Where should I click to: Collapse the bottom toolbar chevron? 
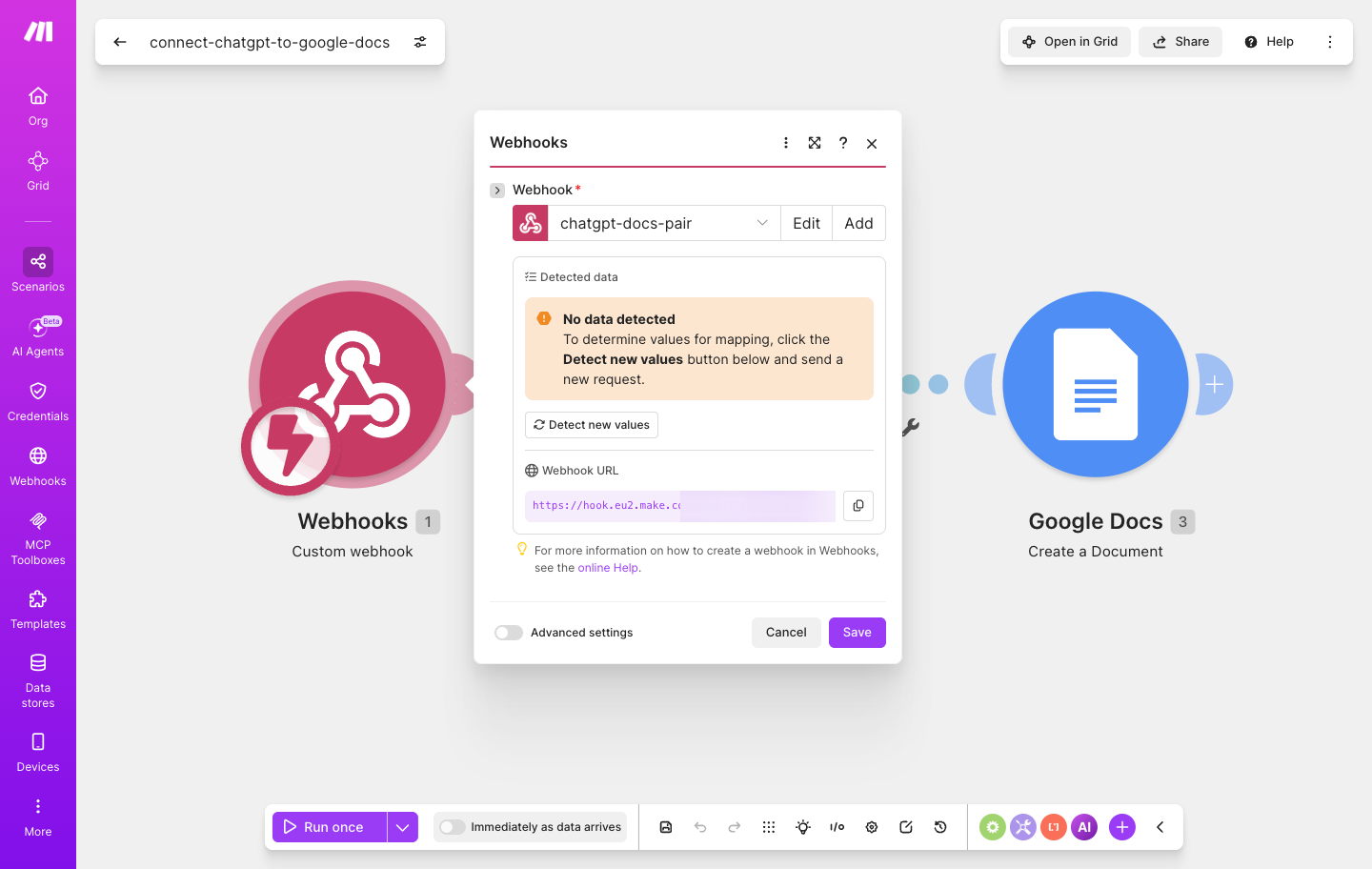tap(1160, 827)
